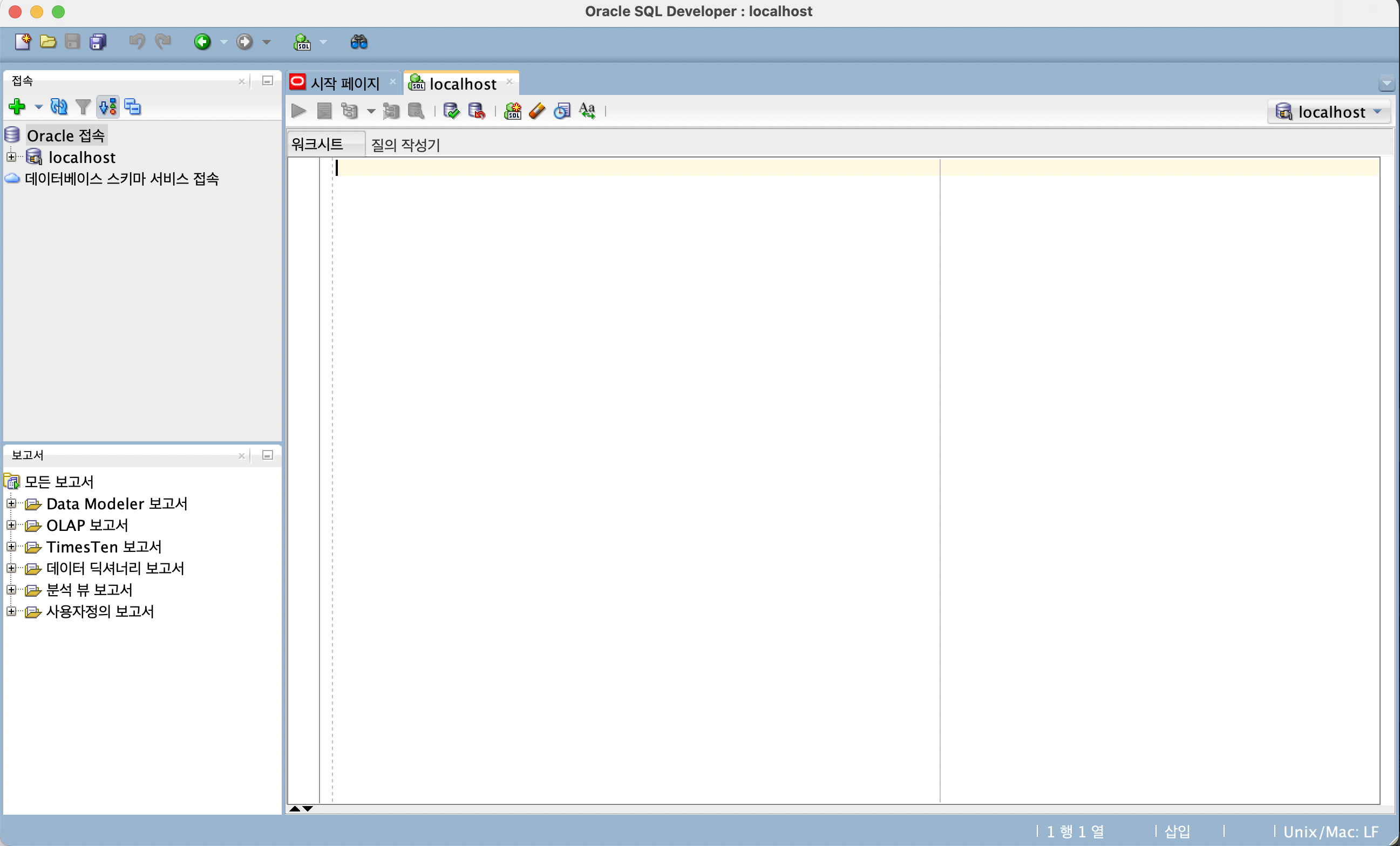Add new connection with green plus icon
The image size is (1400, 846).
(x=17, y=106)
